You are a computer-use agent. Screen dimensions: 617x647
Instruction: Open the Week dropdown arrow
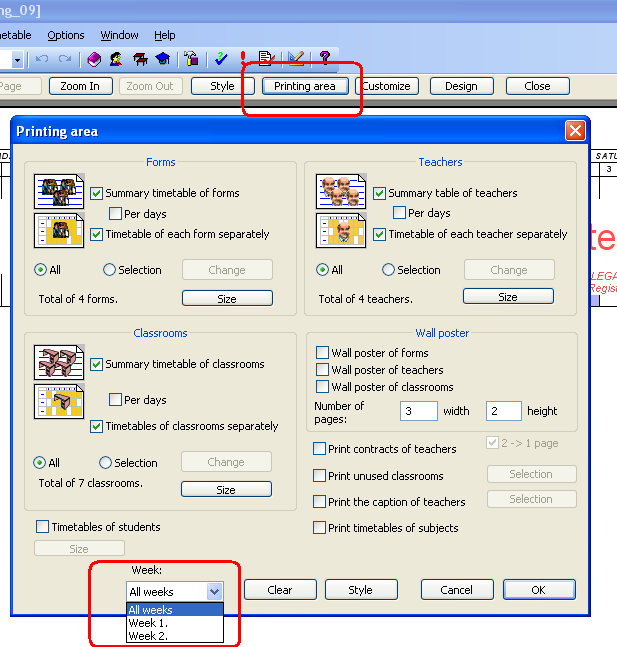click(214, 591)
